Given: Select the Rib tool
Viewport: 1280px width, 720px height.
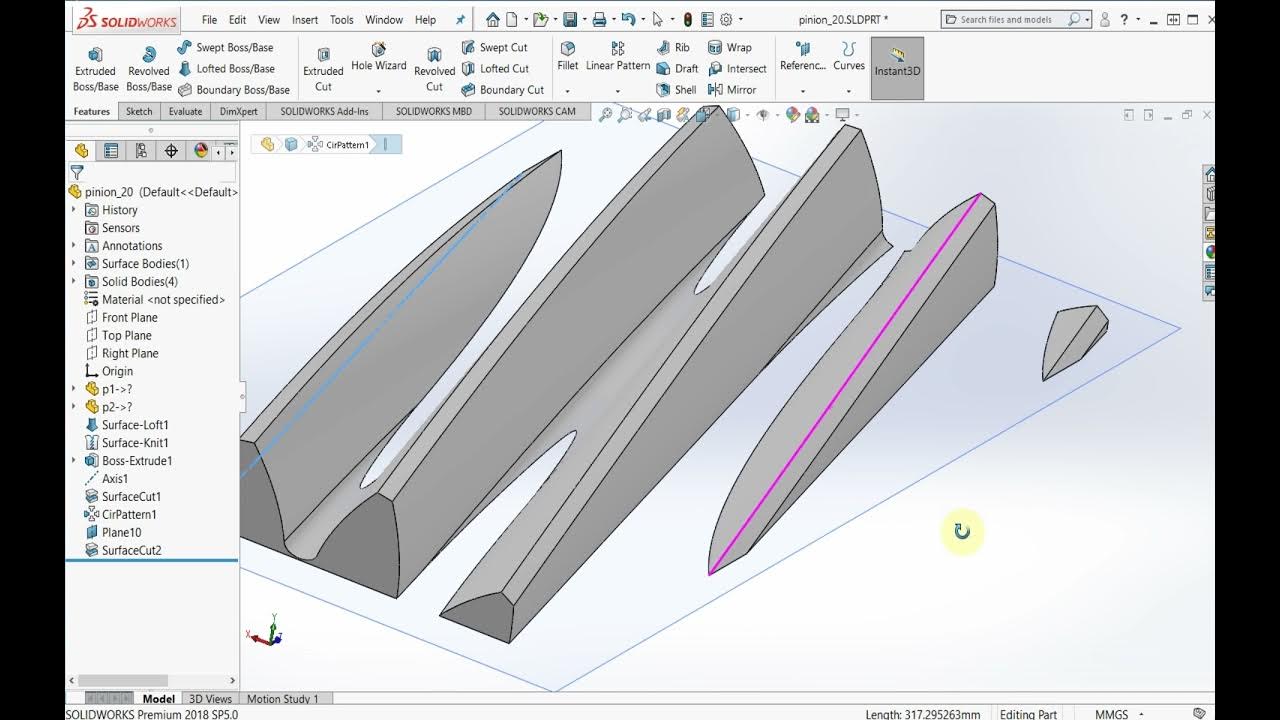Looking at the screenshot, I should [674, 47].
